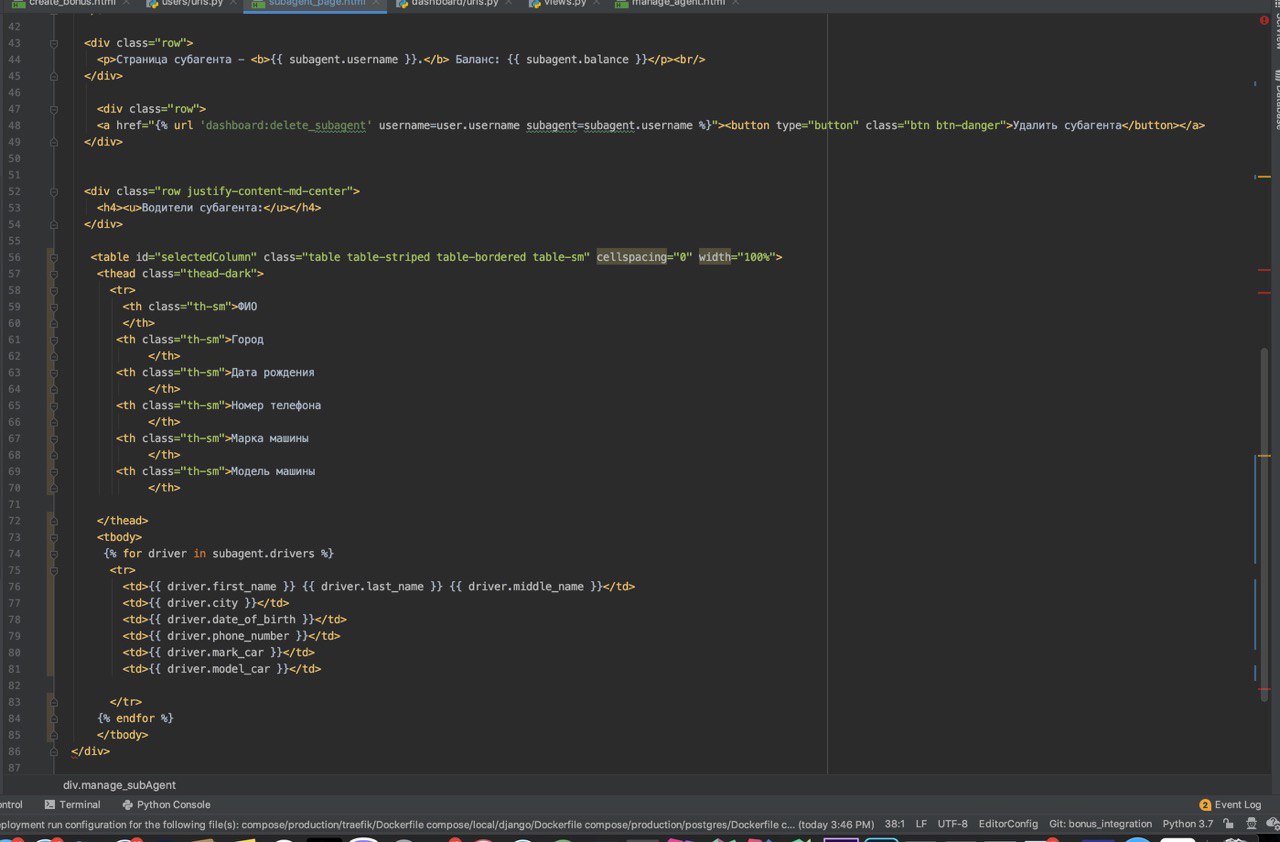Collapse the table tag at line 56

[52, 257]
